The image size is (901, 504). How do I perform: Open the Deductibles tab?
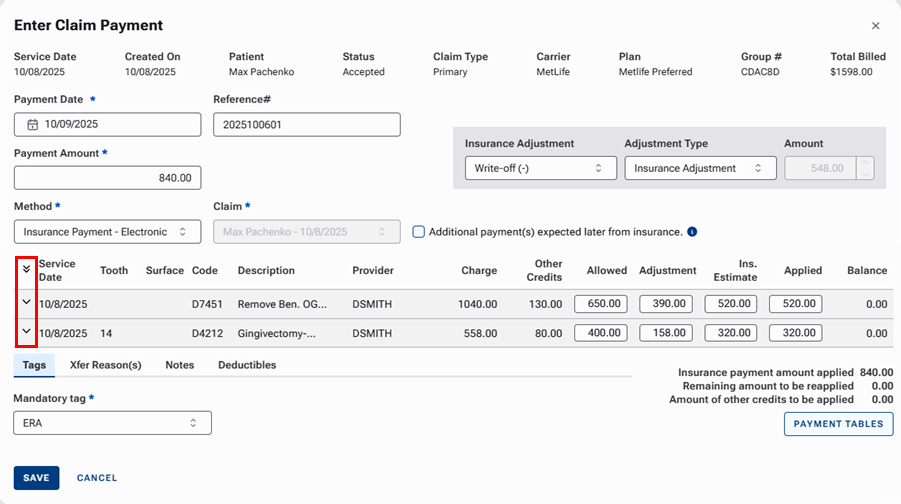point(247,365)
